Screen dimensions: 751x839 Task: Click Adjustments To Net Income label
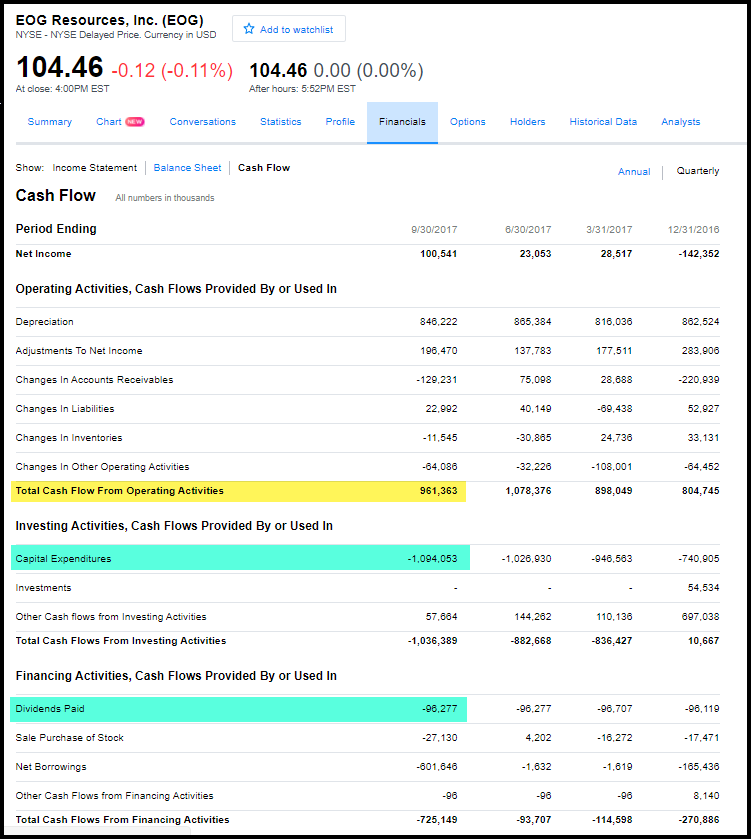pyautogui.click(x=79, y=350)
